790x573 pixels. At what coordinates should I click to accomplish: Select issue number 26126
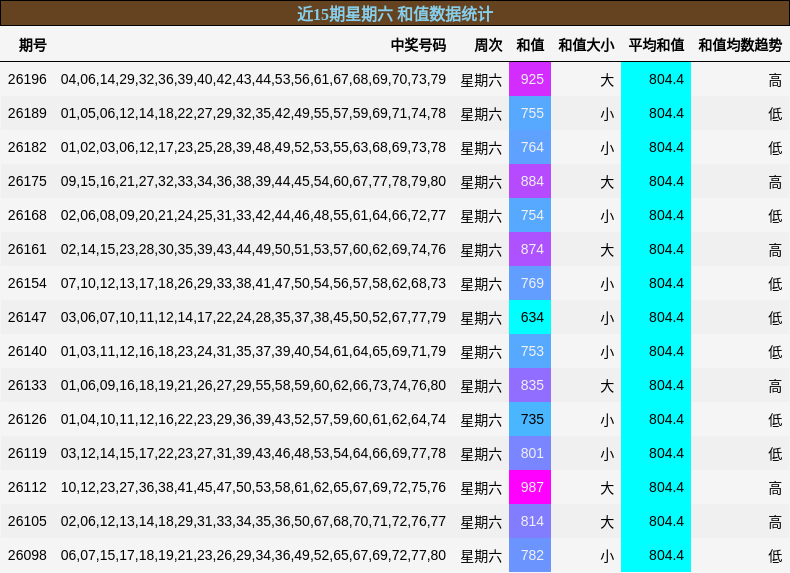27,420
